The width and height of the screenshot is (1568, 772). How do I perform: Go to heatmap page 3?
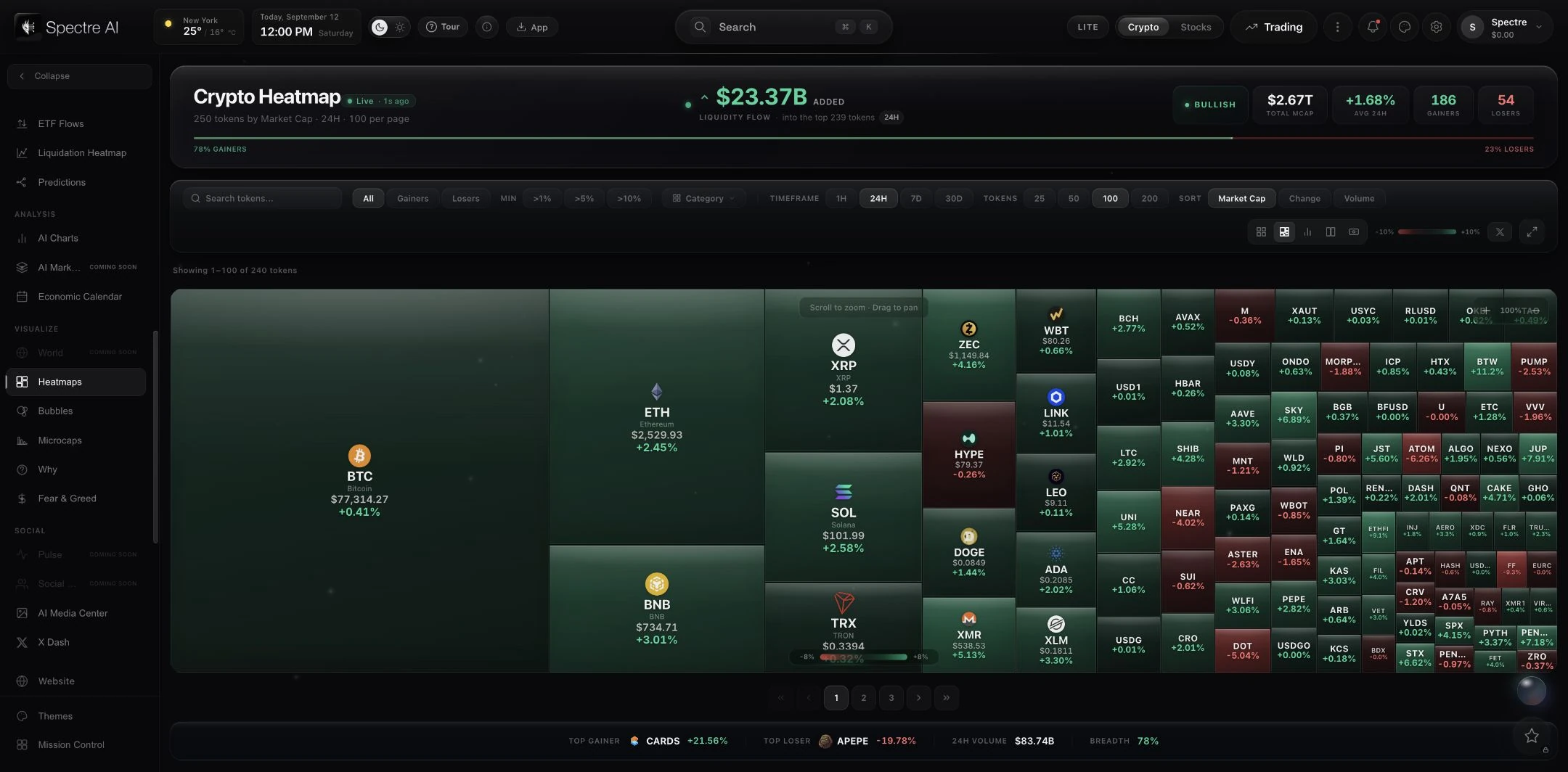891,698
